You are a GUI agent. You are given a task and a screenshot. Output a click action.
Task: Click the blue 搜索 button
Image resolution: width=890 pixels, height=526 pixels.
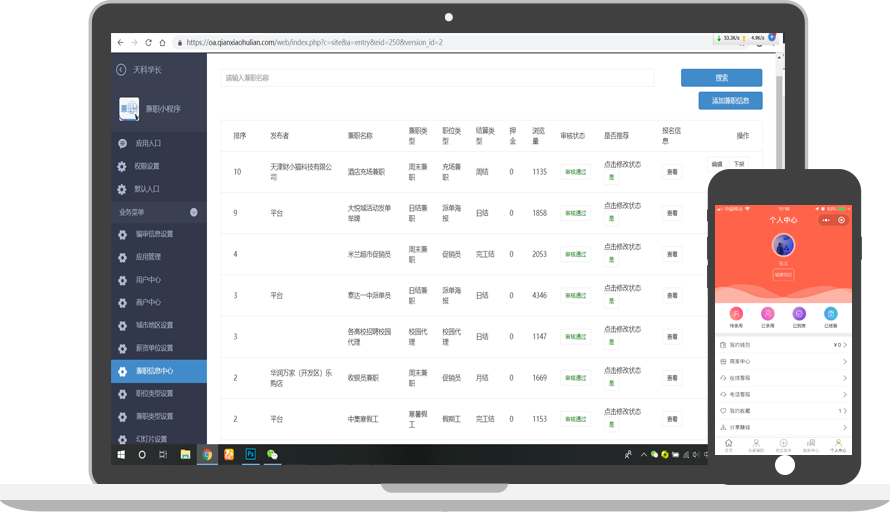pyautogui.click(x=721, y=78)
